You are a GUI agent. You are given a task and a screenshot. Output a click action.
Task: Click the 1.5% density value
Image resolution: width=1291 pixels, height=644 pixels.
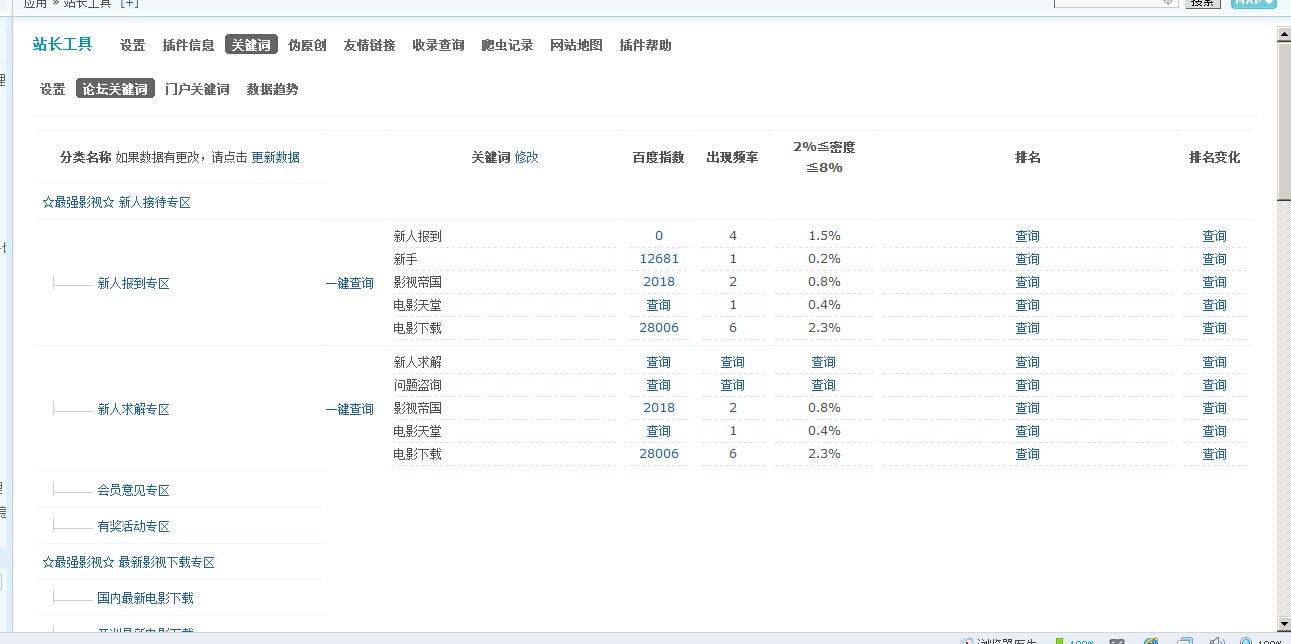point(824,236)
